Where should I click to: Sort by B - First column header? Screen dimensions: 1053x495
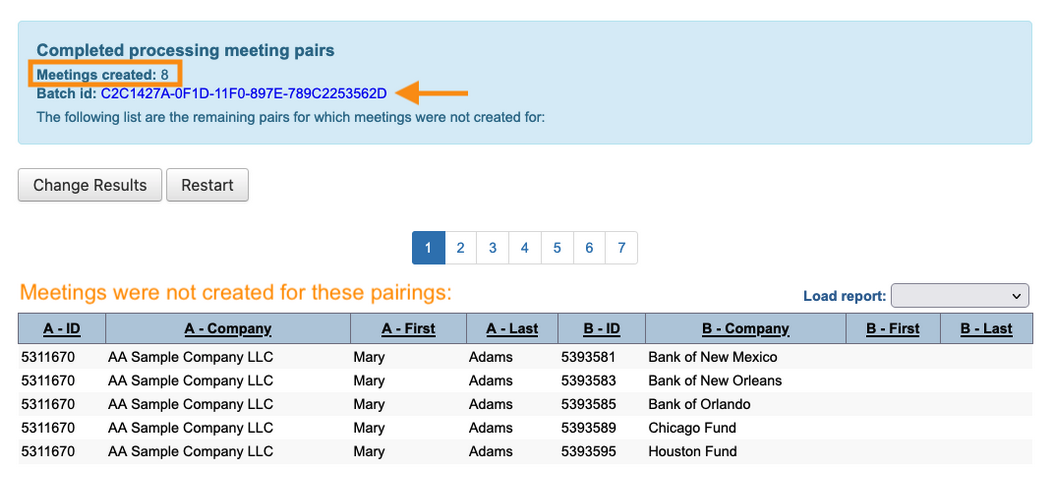pos(892,329)
